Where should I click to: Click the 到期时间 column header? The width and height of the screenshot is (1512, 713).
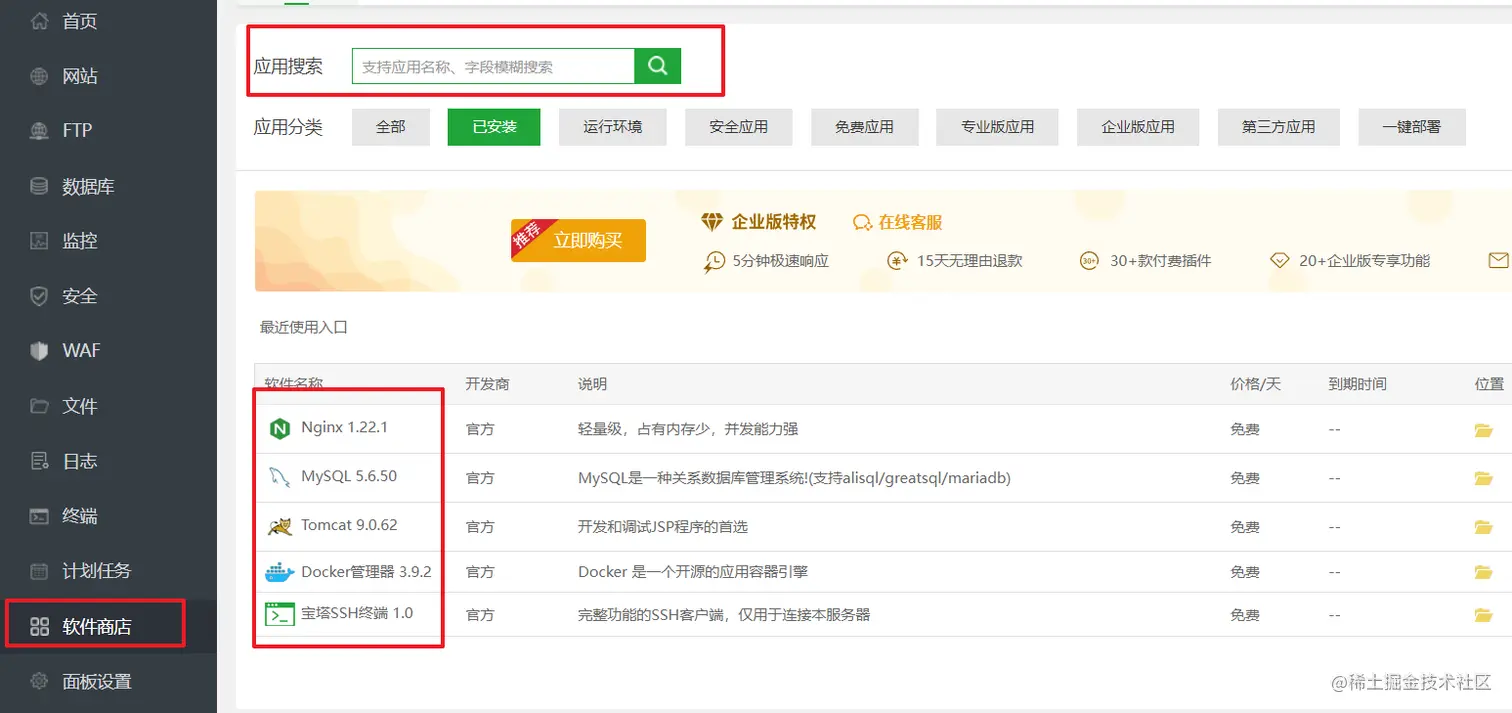[1357, 384]
